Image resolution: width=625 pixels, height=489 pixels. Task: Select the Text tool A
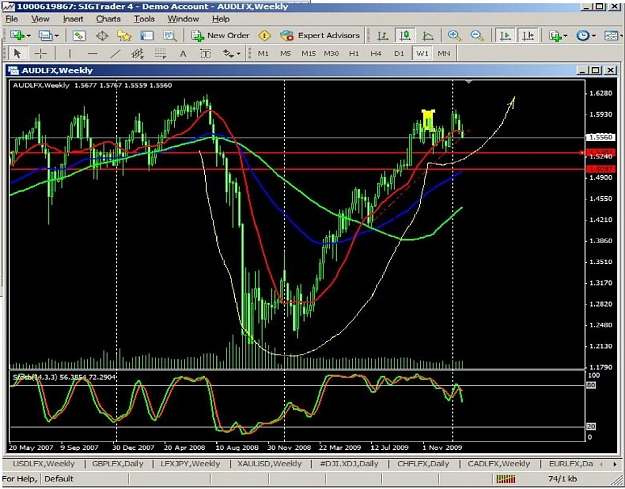[x=183, y=53]
